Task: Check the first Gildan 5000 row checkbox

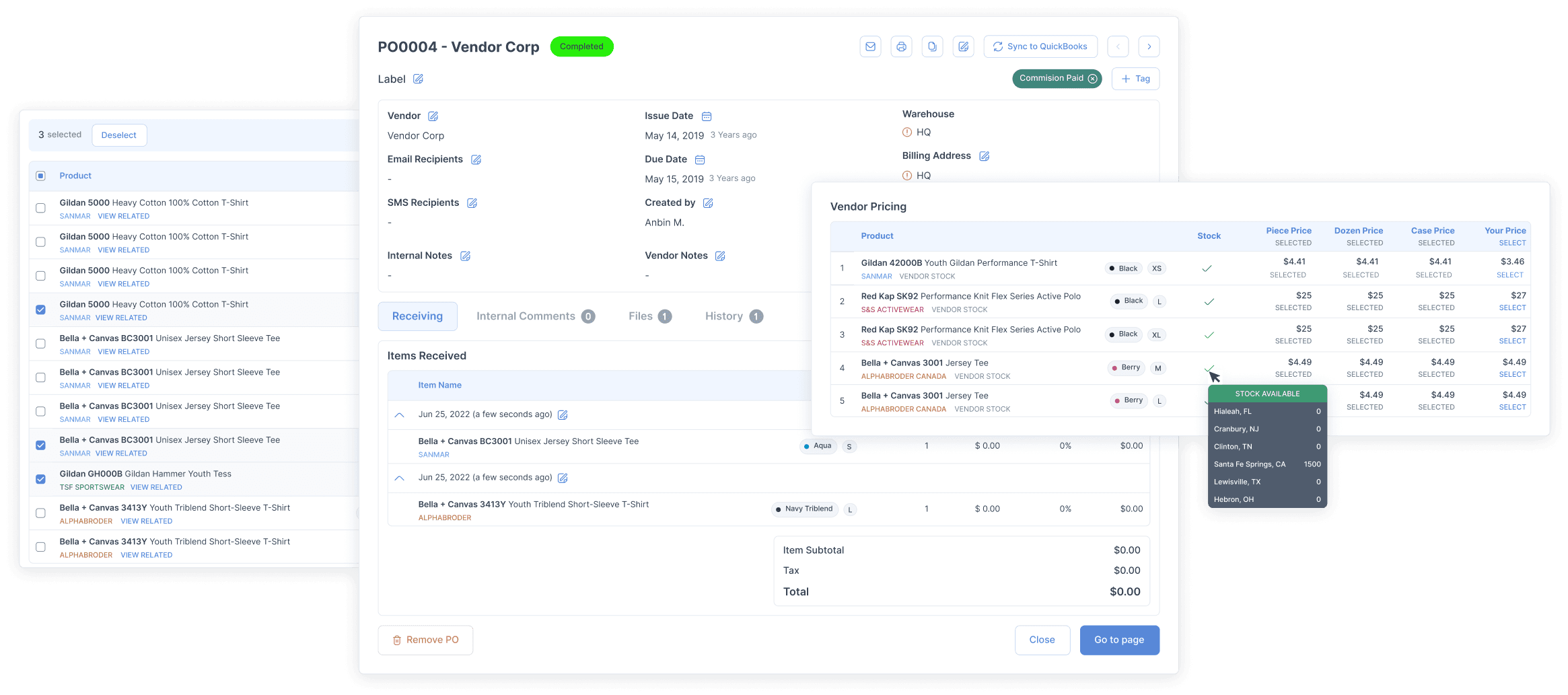Action: coord(41,208)
